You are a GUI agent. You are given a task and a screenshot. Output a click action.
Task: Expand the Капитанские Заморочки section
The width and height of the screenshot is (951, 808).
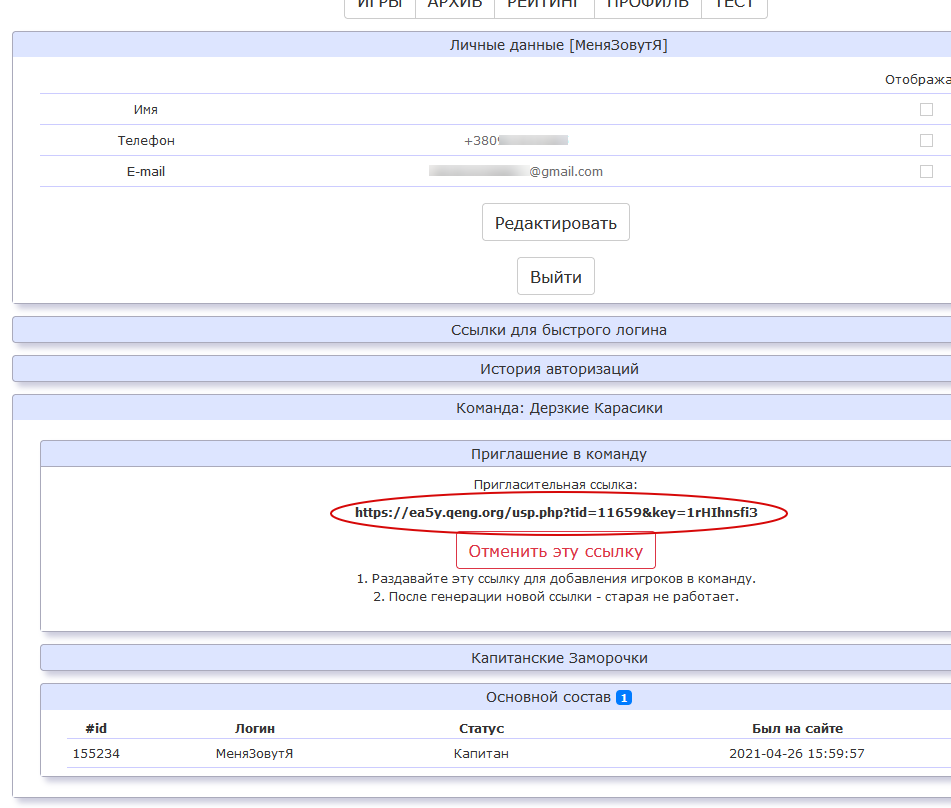(x=558, y=658)
